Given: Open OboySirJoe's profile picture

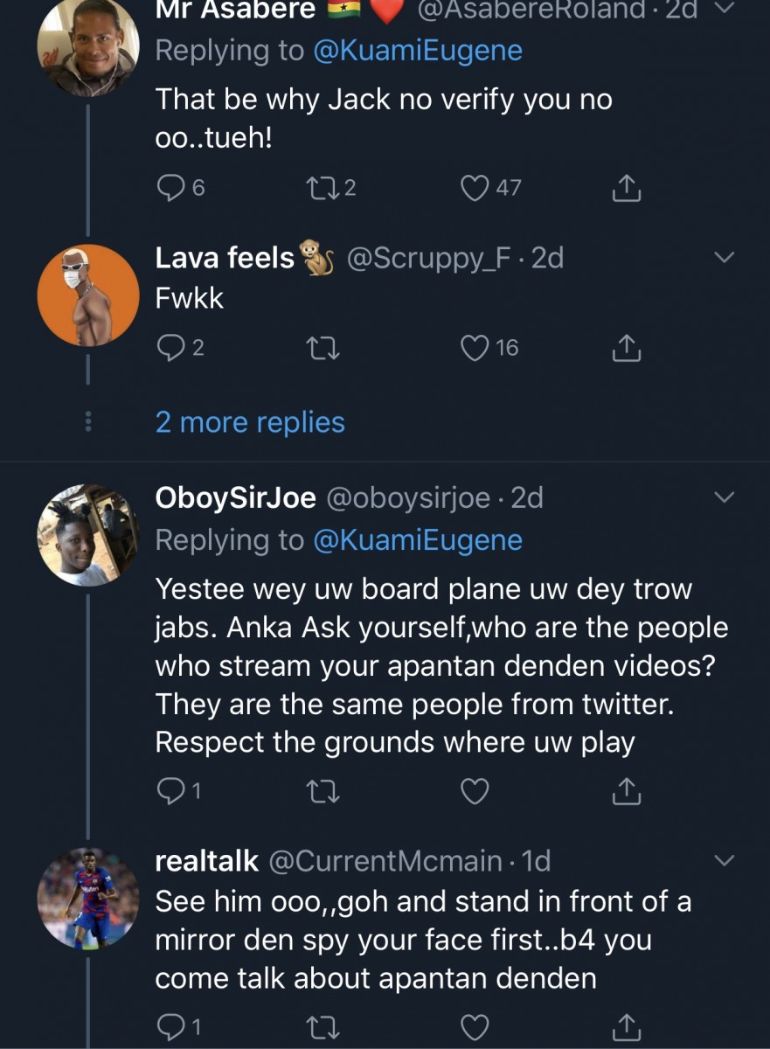Looking at the screenshot, I should point(87,535).
